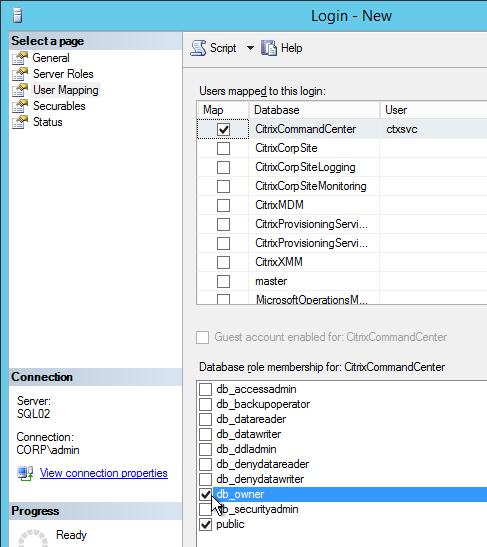Click the Help button label
The image size is (487, 547).
coord(292,48)
